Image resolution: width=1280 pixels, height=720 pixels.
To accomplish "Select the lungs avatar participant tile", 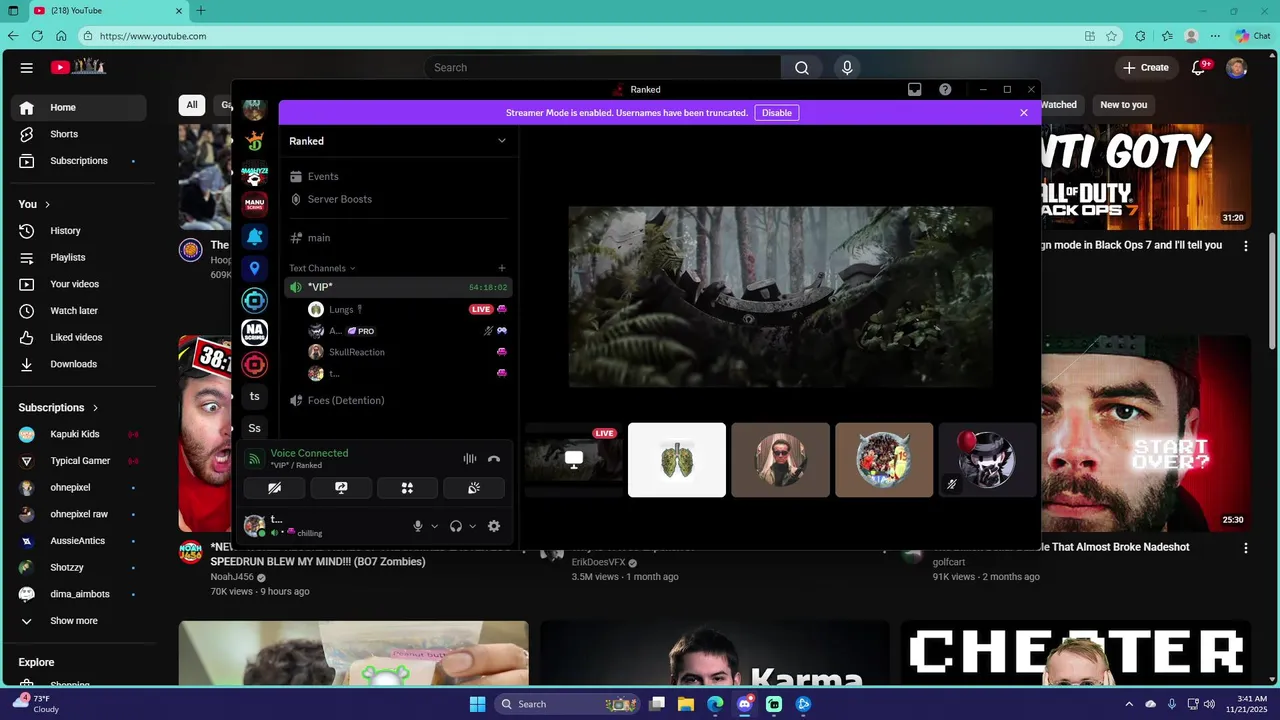I will pyautogui.click(x=677, y=460).
